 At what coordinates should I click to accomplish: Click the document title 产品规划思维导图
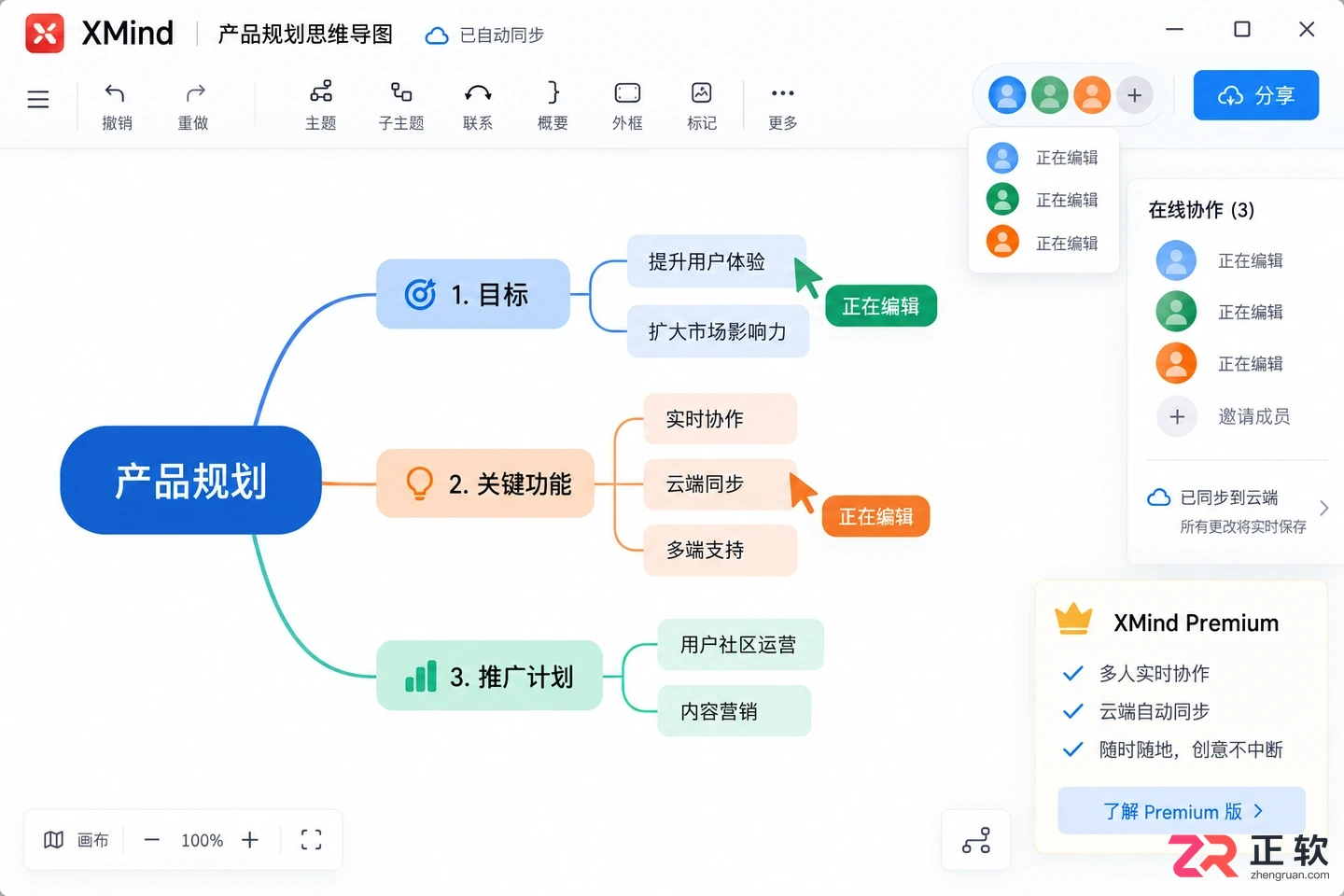point(305,35)
